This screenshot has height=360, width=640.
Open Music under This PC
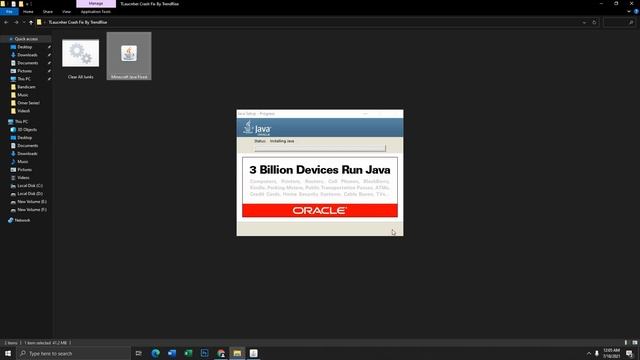pos(23,162)
